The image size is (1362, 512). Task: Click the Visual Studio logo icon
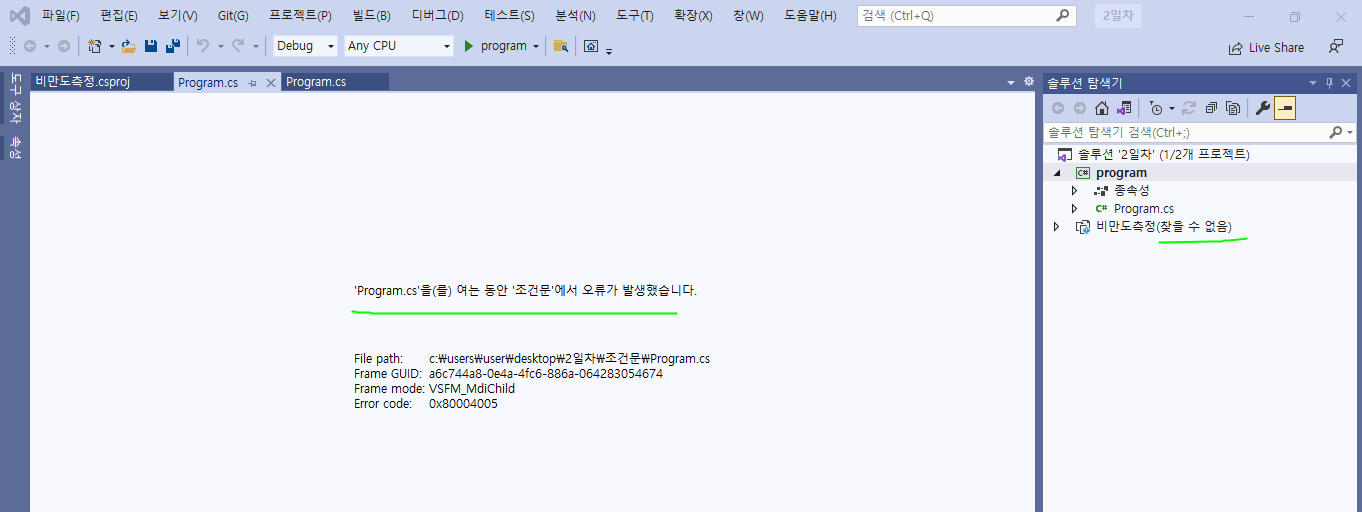click(x=19, y=16)
